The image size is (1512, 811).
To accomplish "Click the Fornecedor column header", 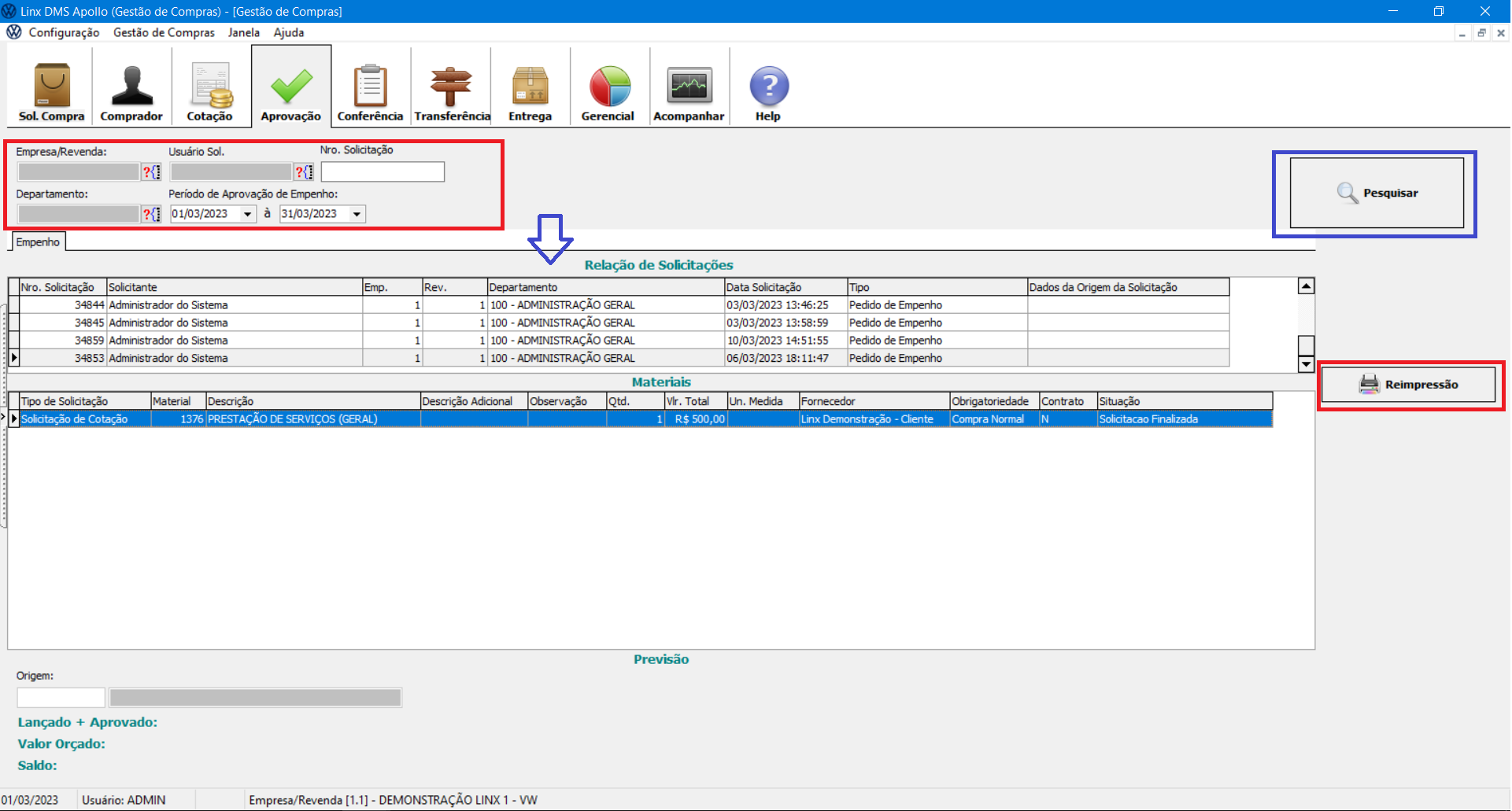I will coord(874,402).
